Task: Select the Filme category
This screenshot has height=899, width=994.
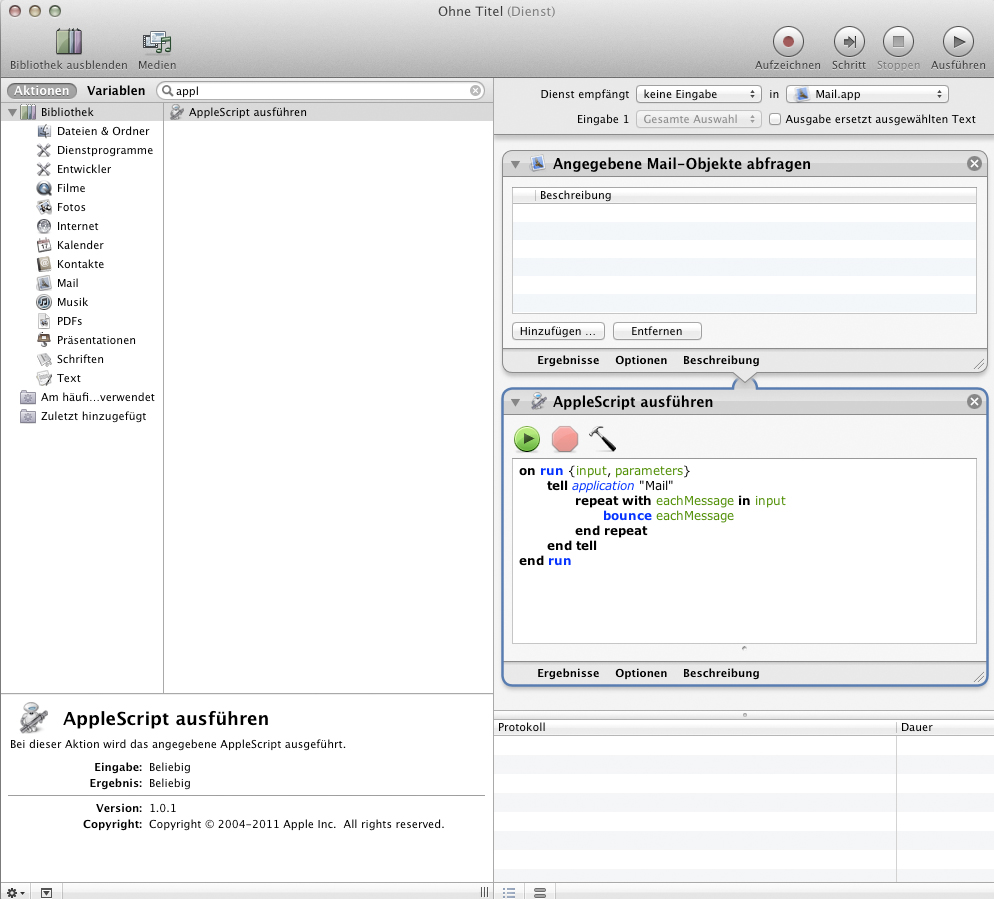Action: (x=71, y=188)
